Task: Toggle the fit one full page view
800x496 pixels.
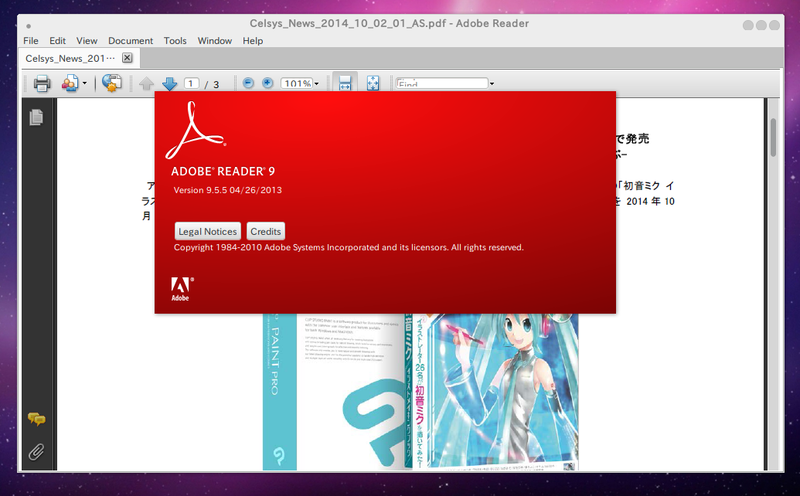Action: pyautogui.click(x=373, y=83)
